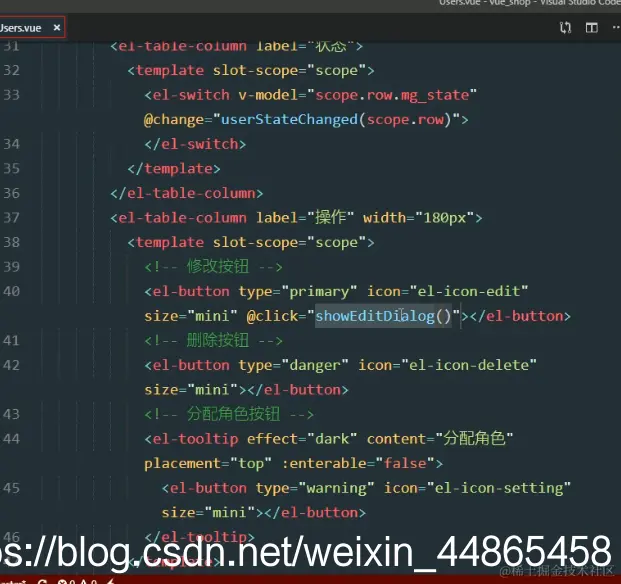Select line number 40 in gutter
621x584 pixels.
[11, 291]
